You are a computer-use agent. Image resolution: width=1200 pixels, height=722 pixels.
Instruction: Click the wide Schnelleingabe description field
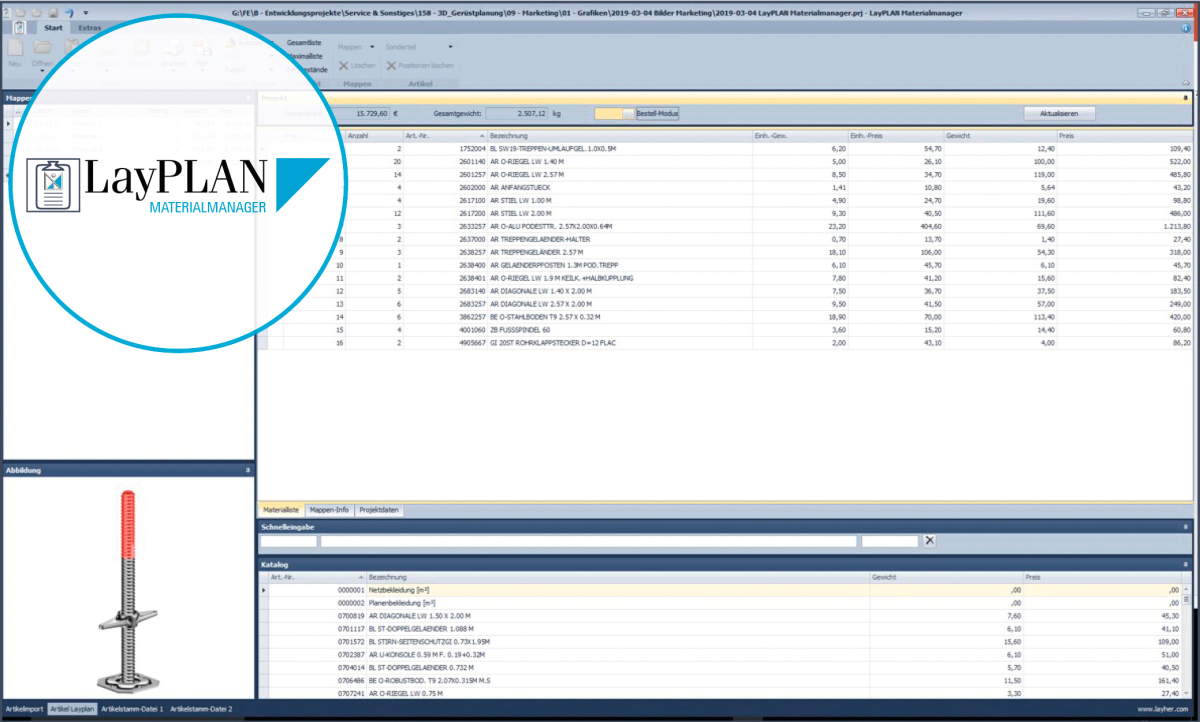(x=588, y=541)
